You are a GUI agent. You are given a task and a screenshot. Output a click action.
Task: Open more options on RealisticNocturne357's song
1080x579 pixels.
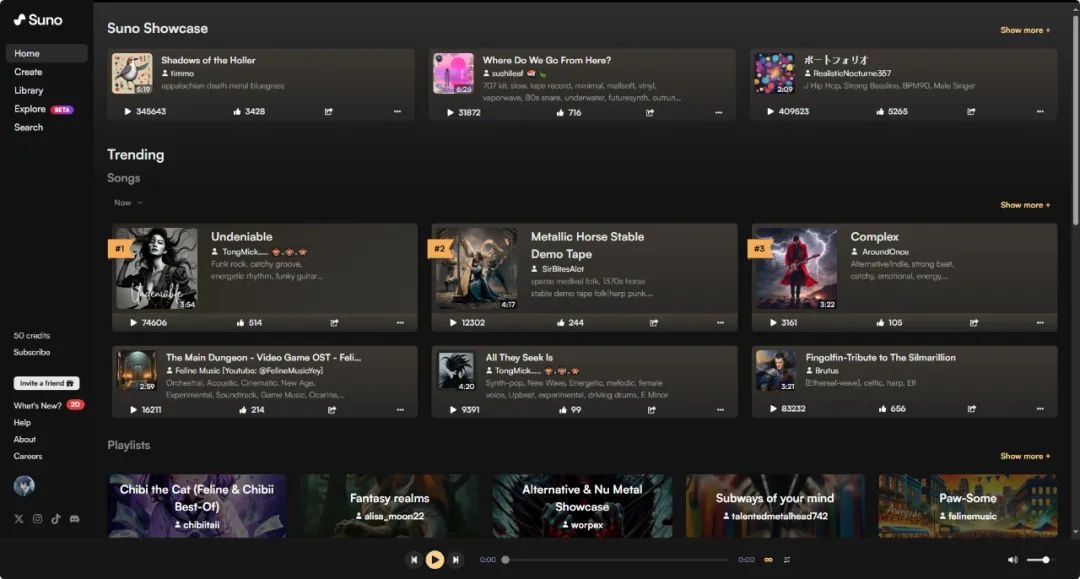[1040, 112]
